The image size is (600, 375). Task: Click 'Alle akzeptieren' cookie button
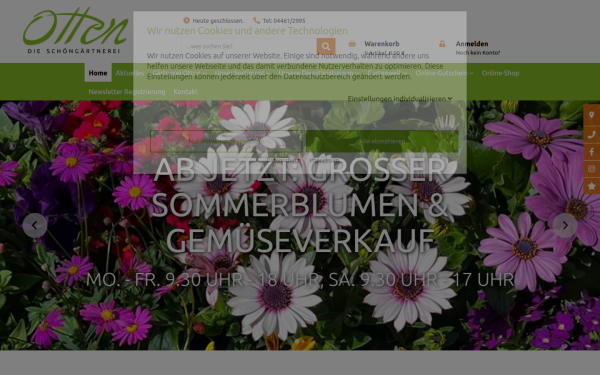pyautogui.click(x=382, y=141)
